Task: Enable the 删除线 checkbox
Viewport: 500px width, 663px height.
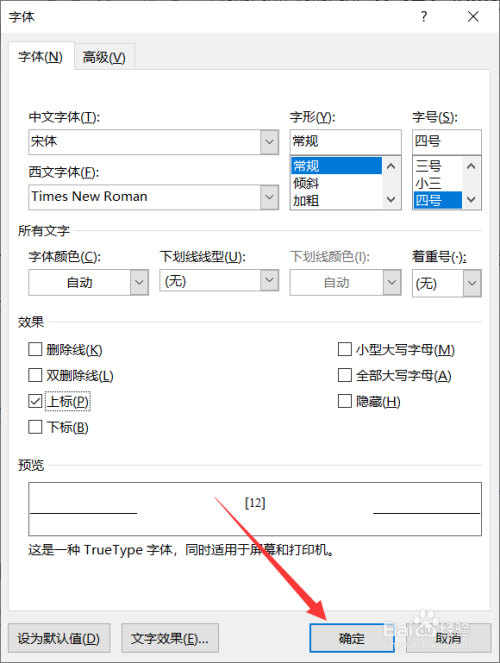Action: (35, 350)
